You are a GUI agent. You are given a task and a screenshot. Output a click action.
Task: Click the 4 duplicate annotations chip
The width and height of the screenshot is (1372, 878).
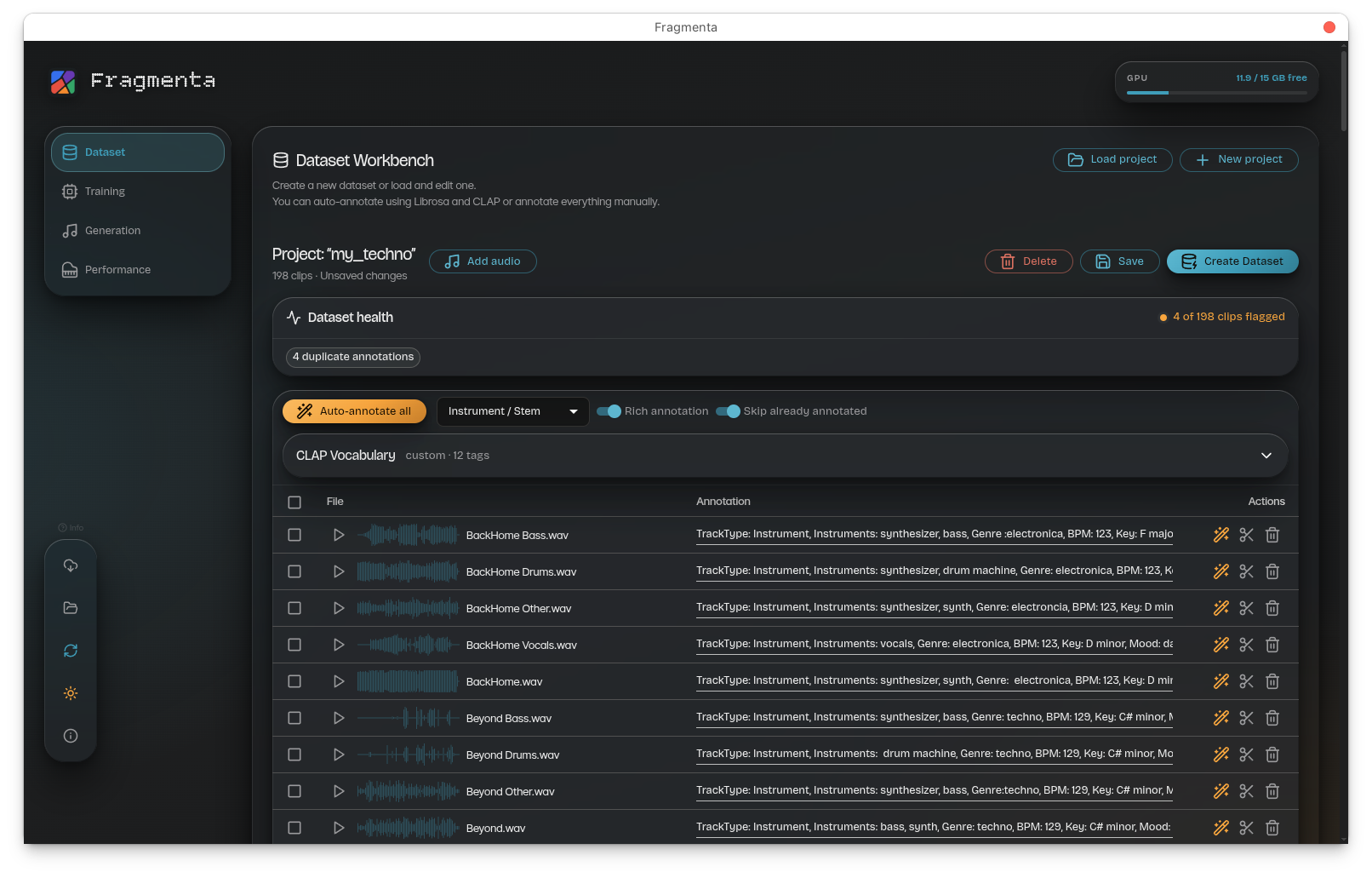tap(353, 357)
